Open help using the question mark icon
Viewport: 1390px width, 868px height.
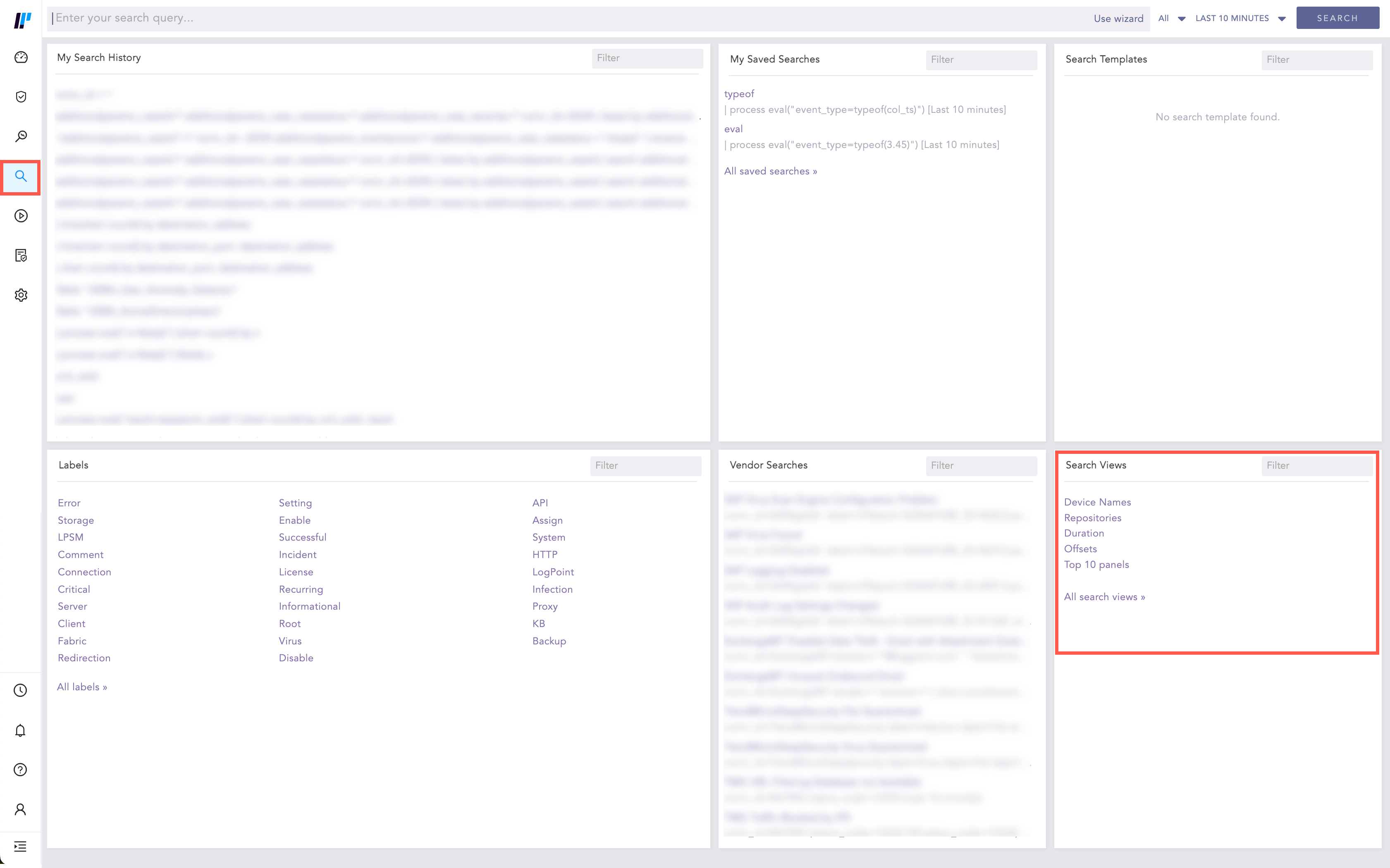[21, 769]
